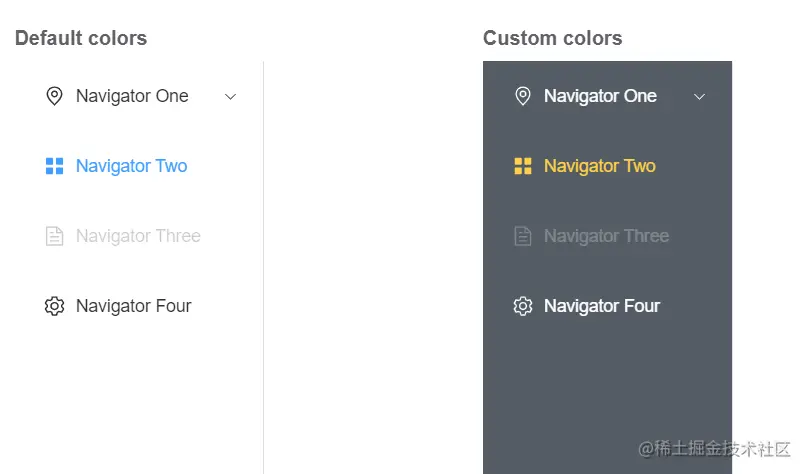This screenshot has height=474, width=806.
Task: Open Navigator One text in dark menu
Action: pyautogui.click(x=600, y=96)
